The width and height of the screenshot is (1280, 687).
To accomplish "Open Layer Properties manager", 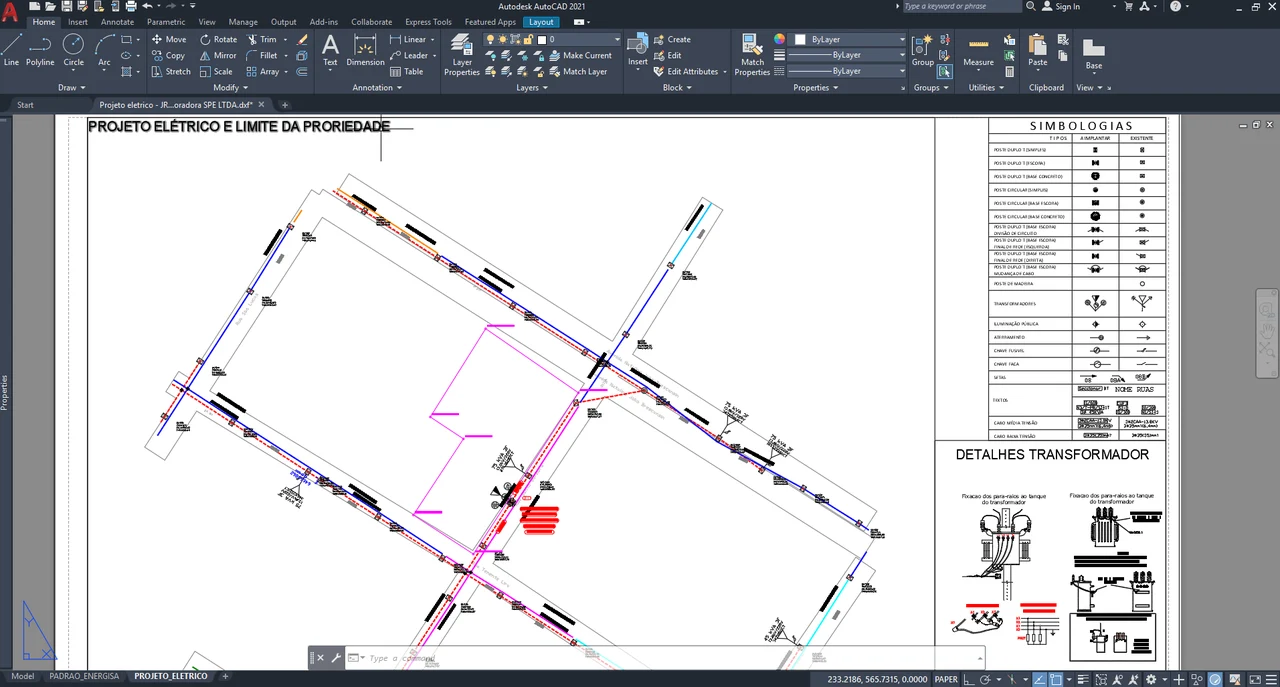I will point(462,55).
